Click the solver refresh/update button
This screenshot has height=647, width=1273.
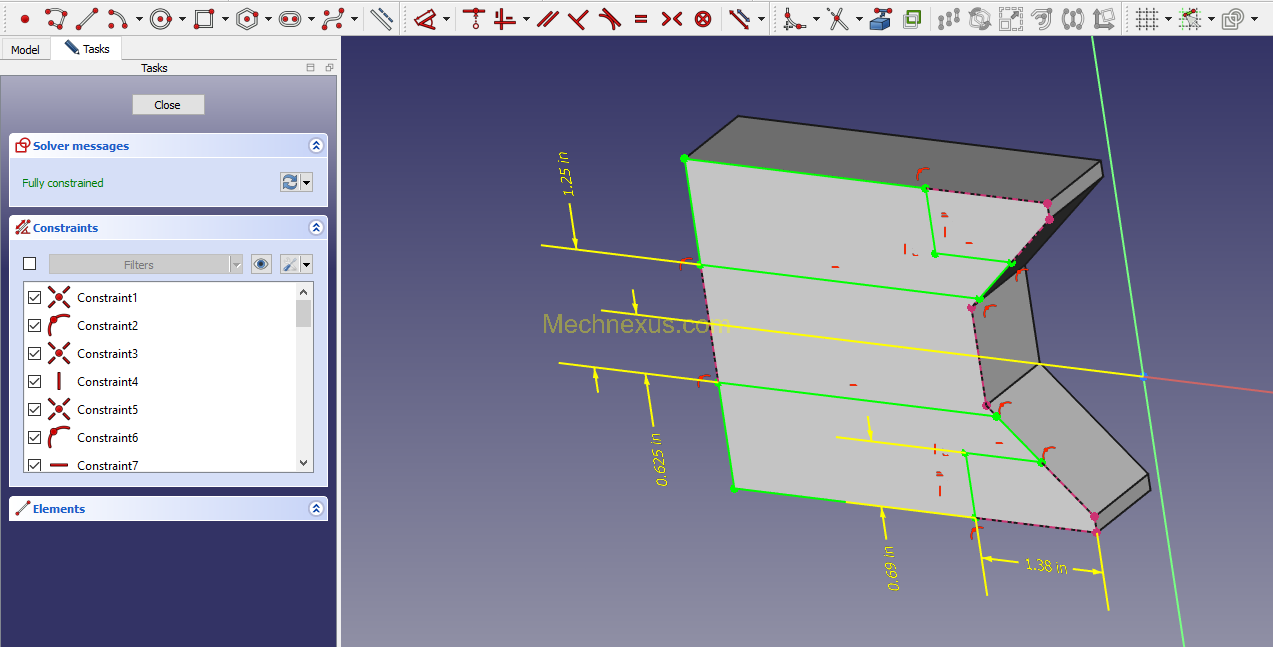[290, 182]
